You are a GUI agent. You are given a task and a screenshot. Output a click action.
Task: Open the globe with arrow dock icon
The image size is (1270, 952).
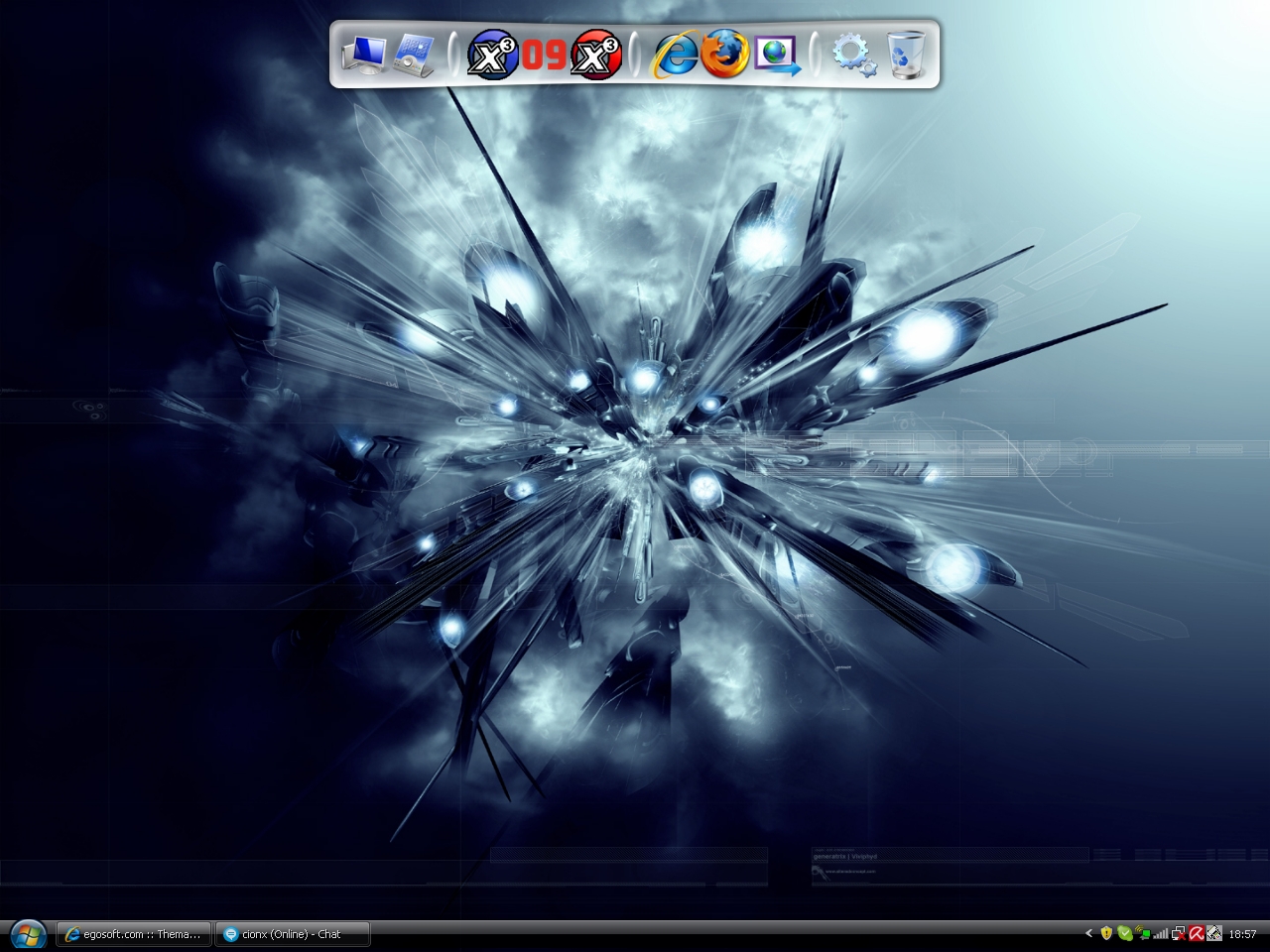(x=777, y=55)
